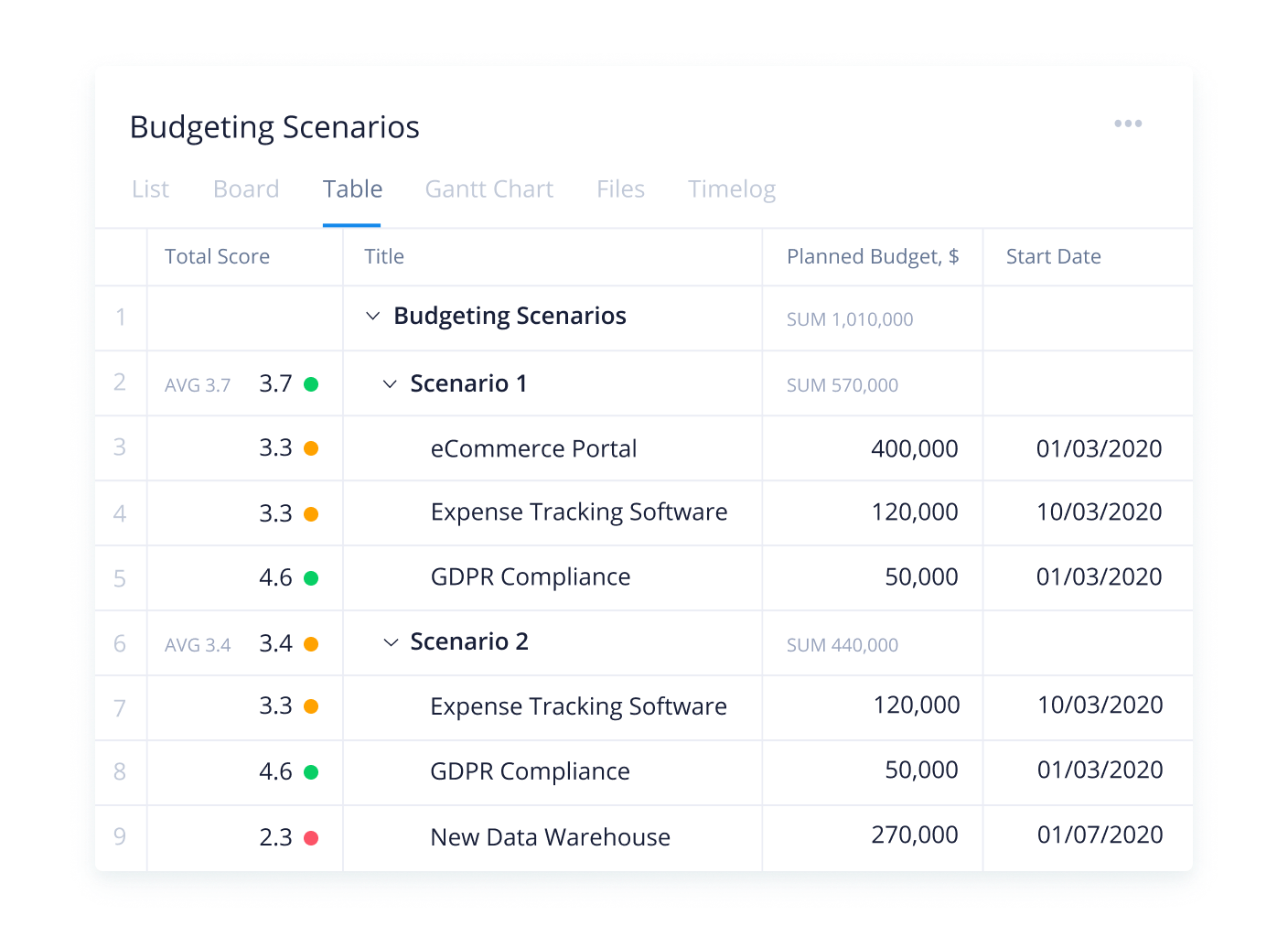This screenshot has height=937, width=1288.
Task: Click the AVG 3.7 label
Action: click(198, 385)
